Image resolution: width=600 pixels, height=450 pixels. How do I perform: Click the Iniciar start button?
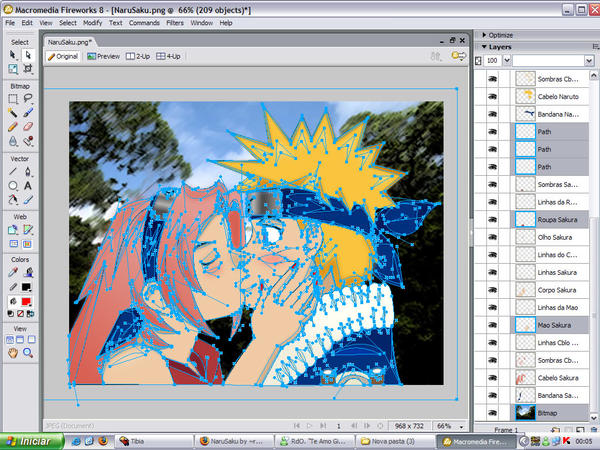click(x=32, y=441)
